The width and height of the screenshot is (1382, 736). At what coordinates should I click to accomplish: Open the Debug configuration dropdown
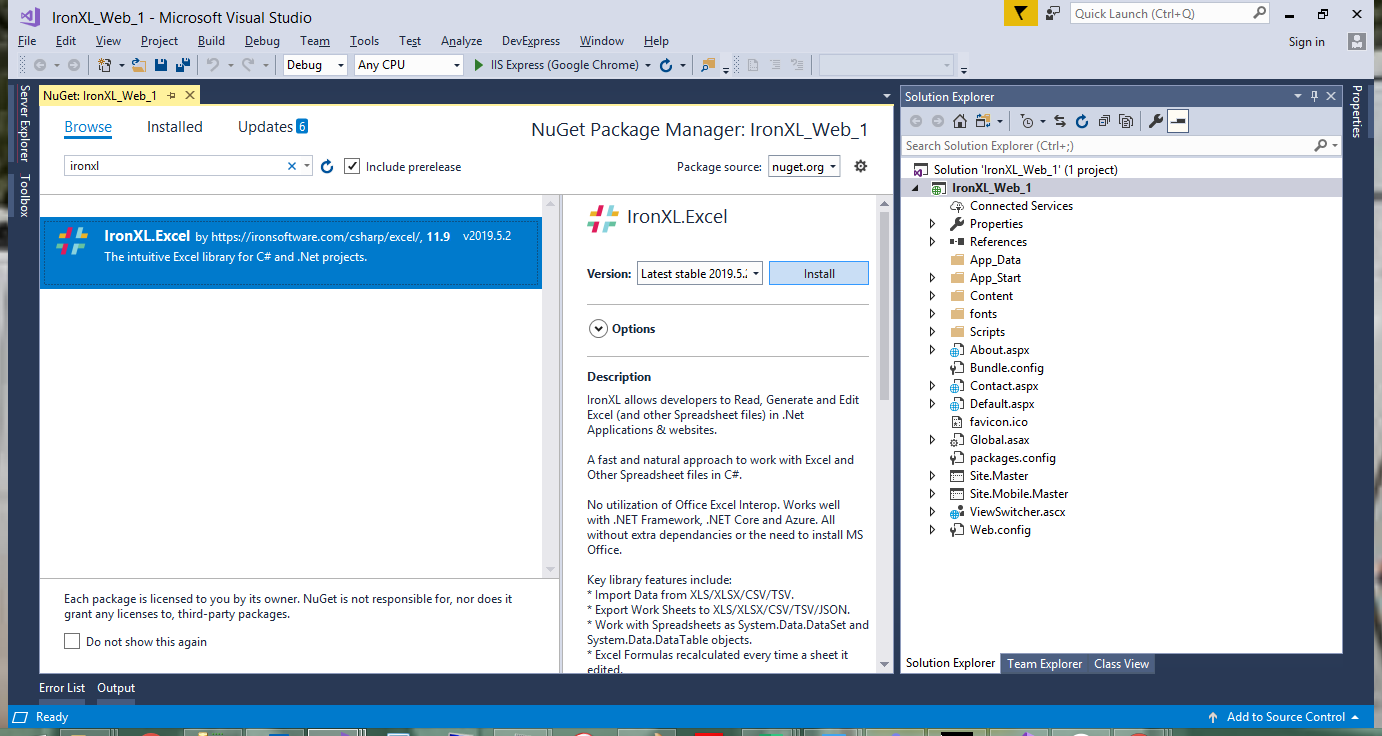click(x=315, y=65)
